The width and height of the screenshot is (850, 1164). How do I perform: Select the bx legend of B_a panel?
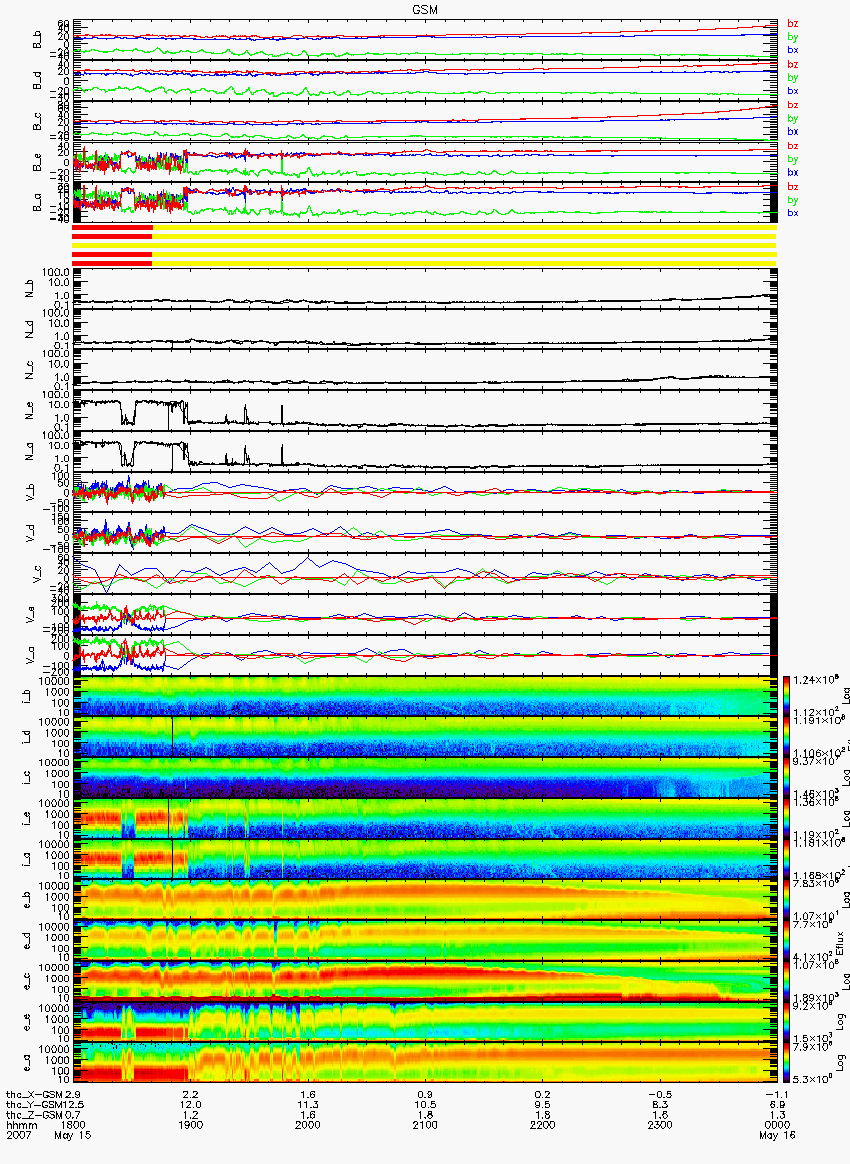pos(792,213)
